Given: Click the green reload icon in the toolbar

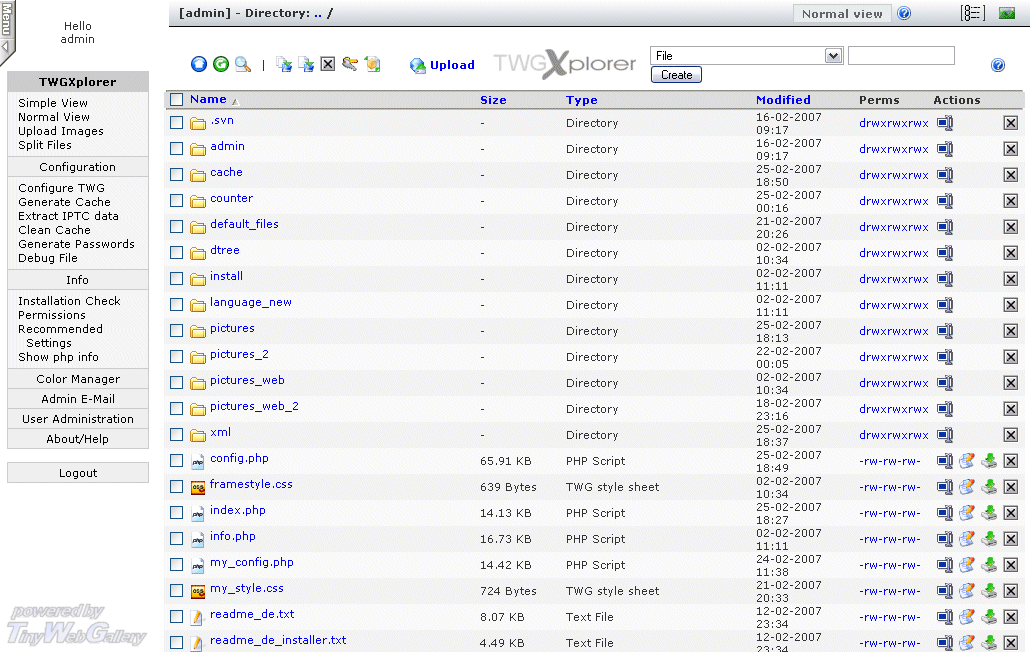Looking at the screenshot, I should (x=221, y=65).
